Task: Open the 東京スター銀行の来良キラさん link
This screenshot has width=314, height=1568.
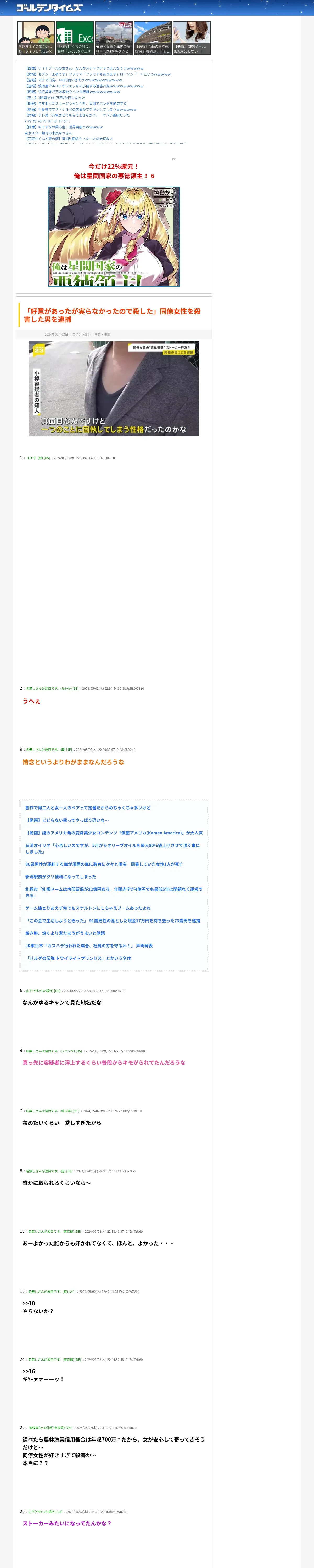Action: [48, 133]
